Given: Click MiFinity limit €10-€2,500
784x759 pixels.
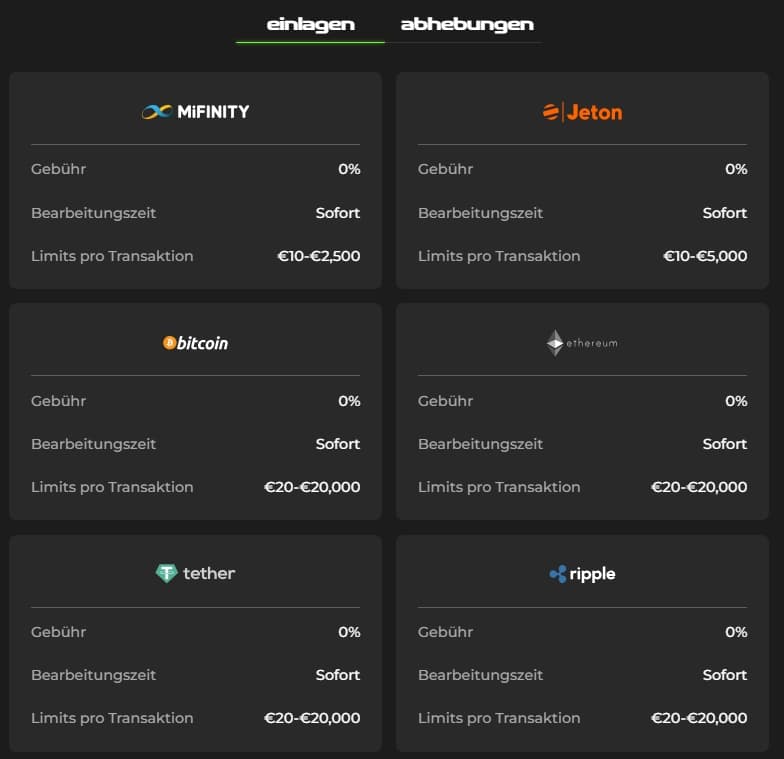Looking at the screenshot, I should (318, 256).
